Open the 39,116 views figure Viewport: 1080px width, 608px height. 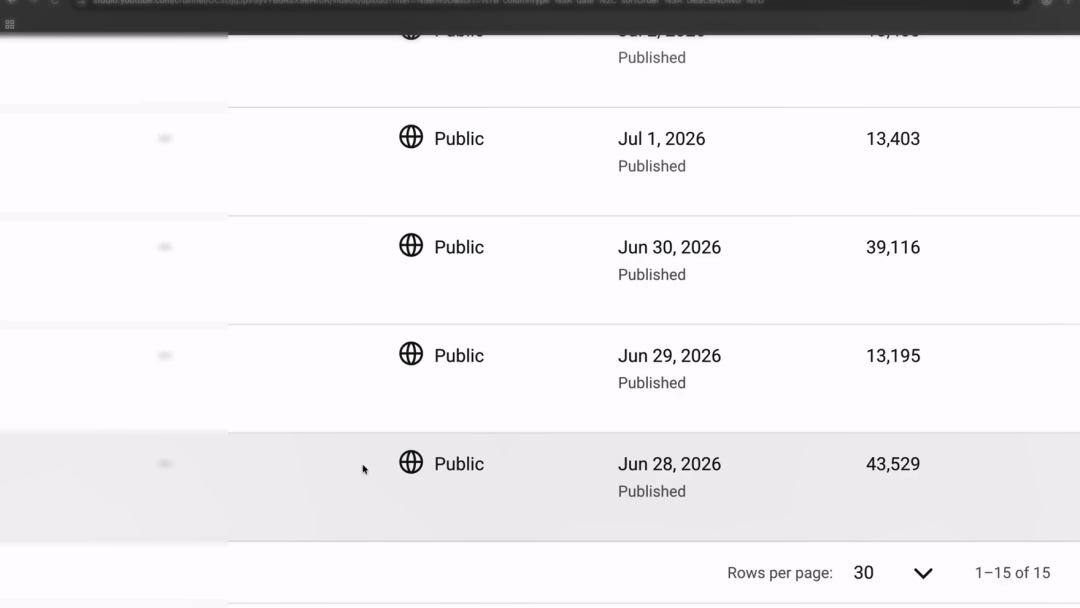click(893, 247)
